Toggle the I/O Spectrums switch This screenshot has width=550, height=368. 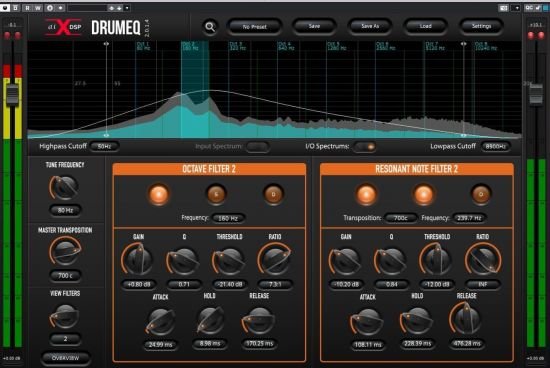point(365,146)
